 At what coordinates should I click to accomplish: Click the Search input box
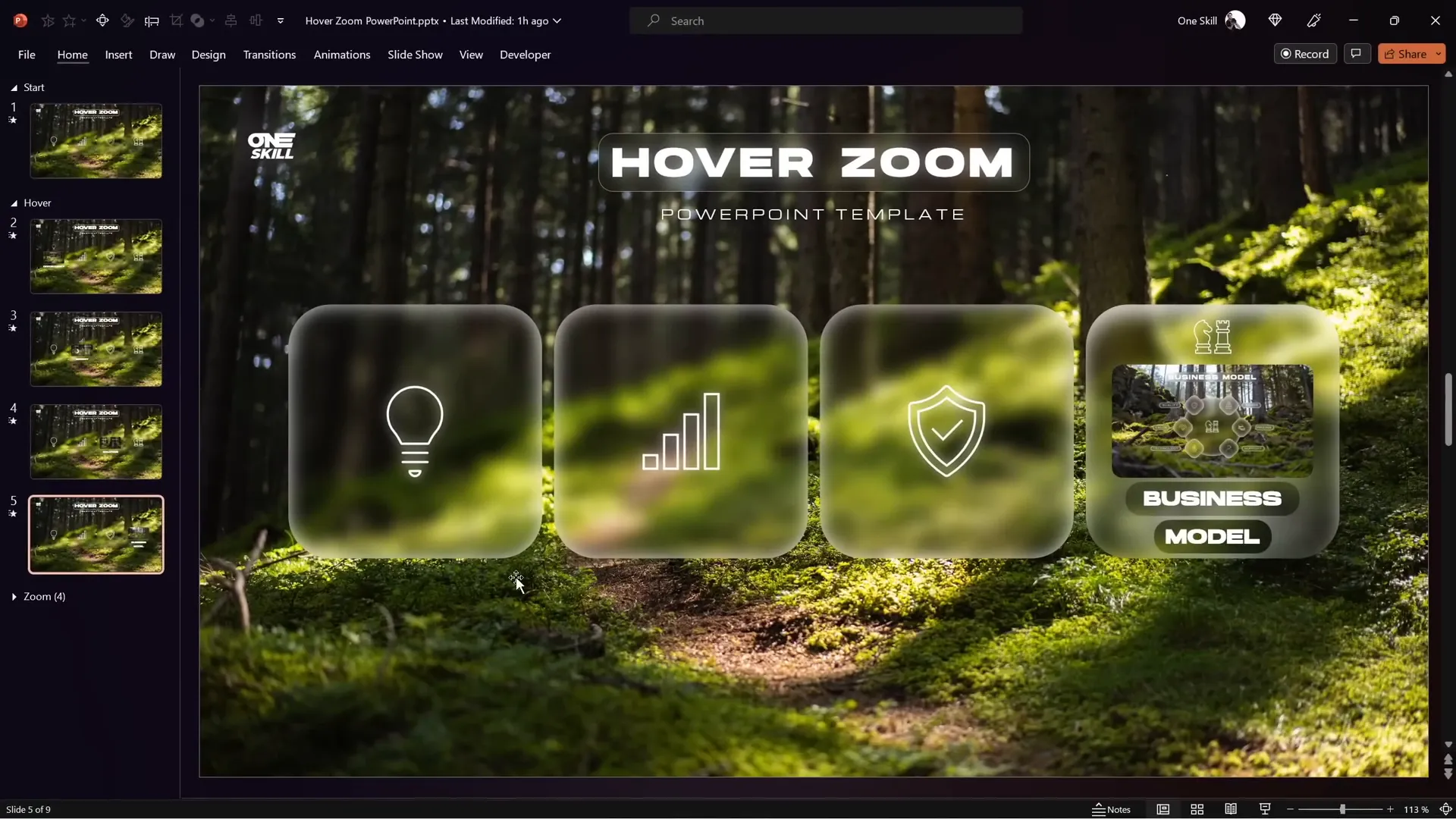(x=826, y=20)
